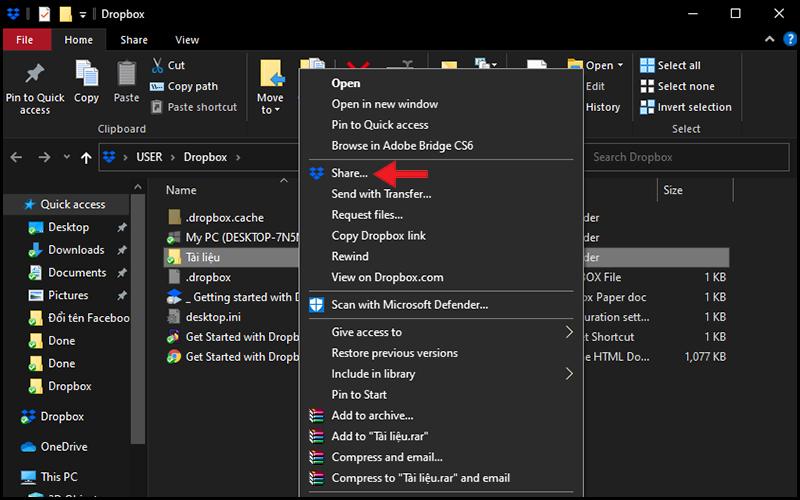Click Paste shortcut in the ribbon
The image size is (800, 500).
[x=194, y=107]
